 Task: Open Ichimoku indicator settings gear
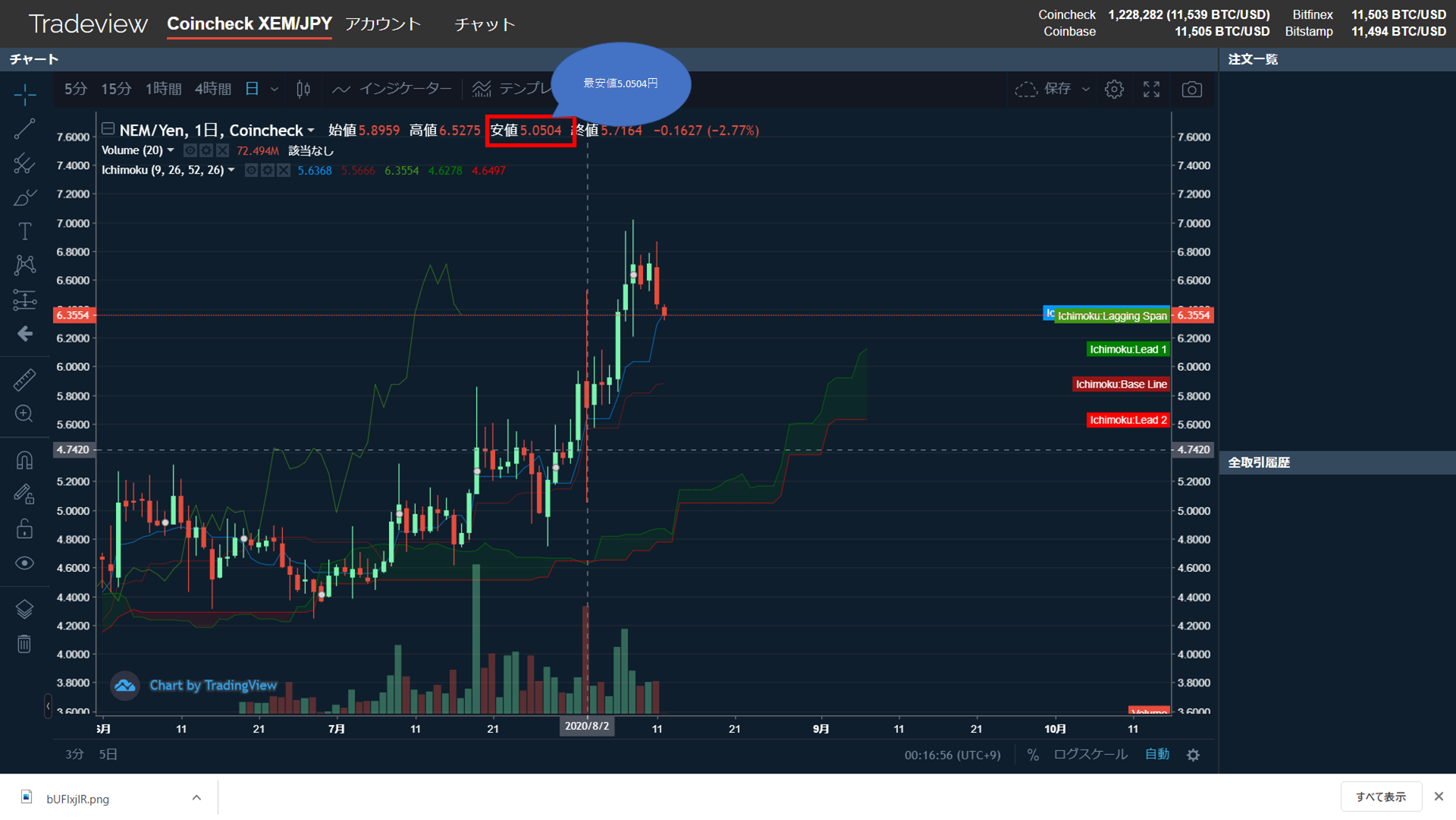tap(267, 170)
